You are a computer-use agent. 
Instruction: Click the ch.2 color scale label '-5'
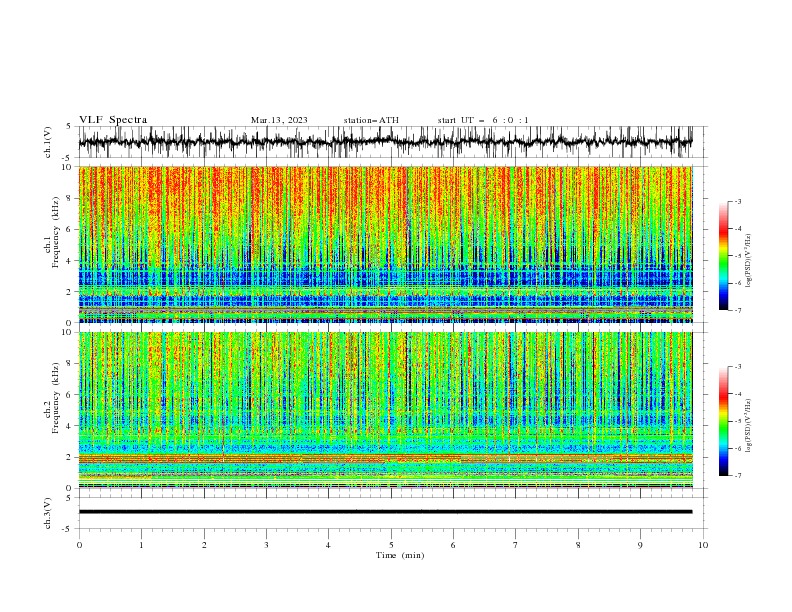[x=737, y=421]
